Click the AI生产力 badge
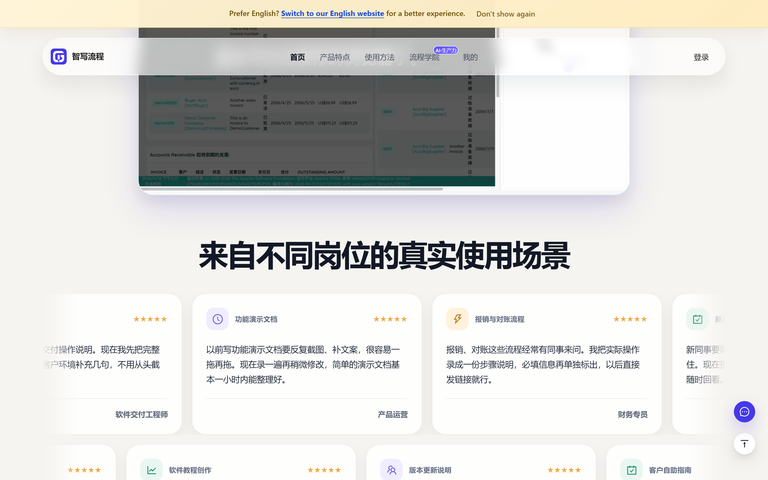768x480 pixels. pos(446,50)
